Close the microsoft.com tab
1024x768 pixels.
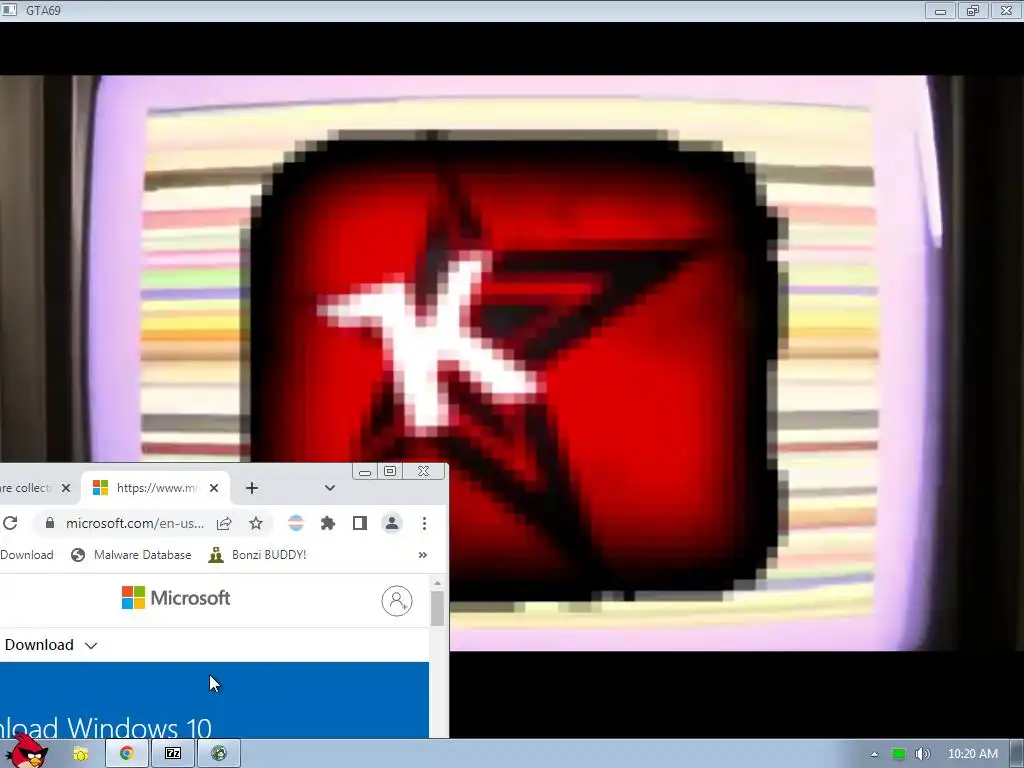pyautogui.click(x=214, y=488)
